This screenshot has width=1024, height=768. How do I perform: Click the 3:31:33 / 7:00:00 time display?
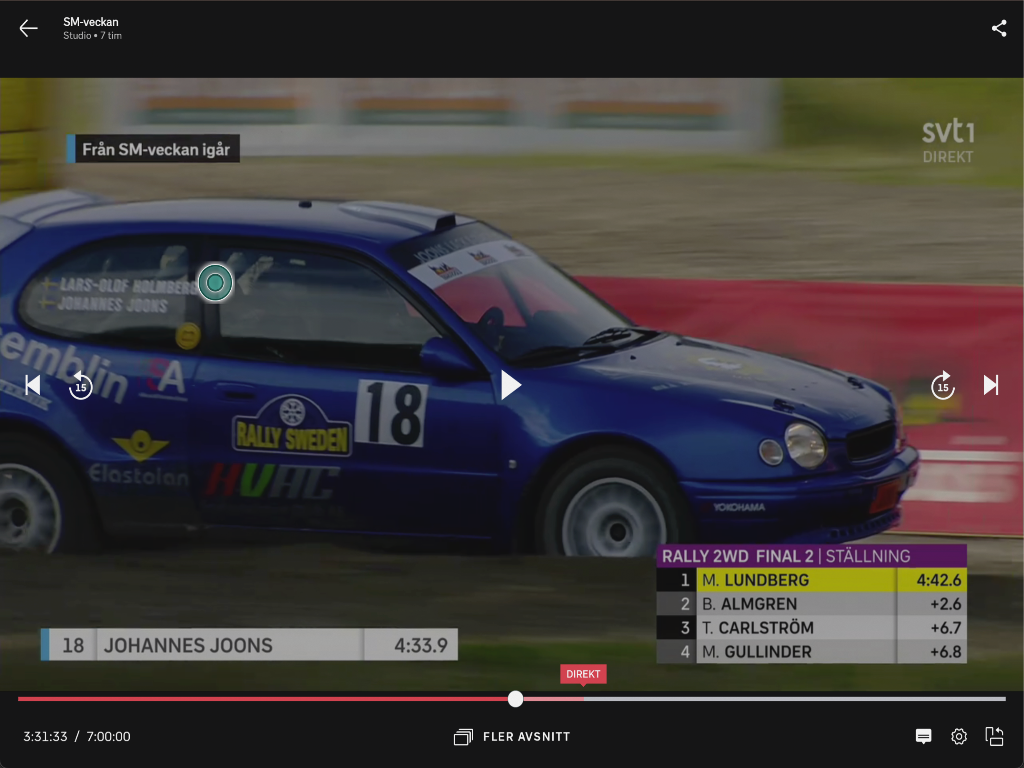[77, 737]
